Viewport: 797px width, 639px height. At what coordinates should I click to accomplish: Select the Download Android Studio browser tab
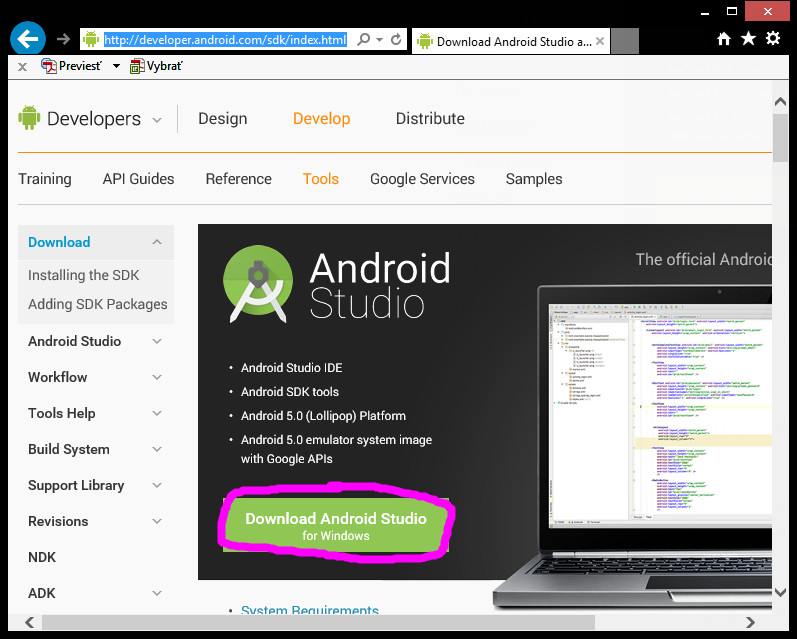pyautogui.click(x=510, y=41)
